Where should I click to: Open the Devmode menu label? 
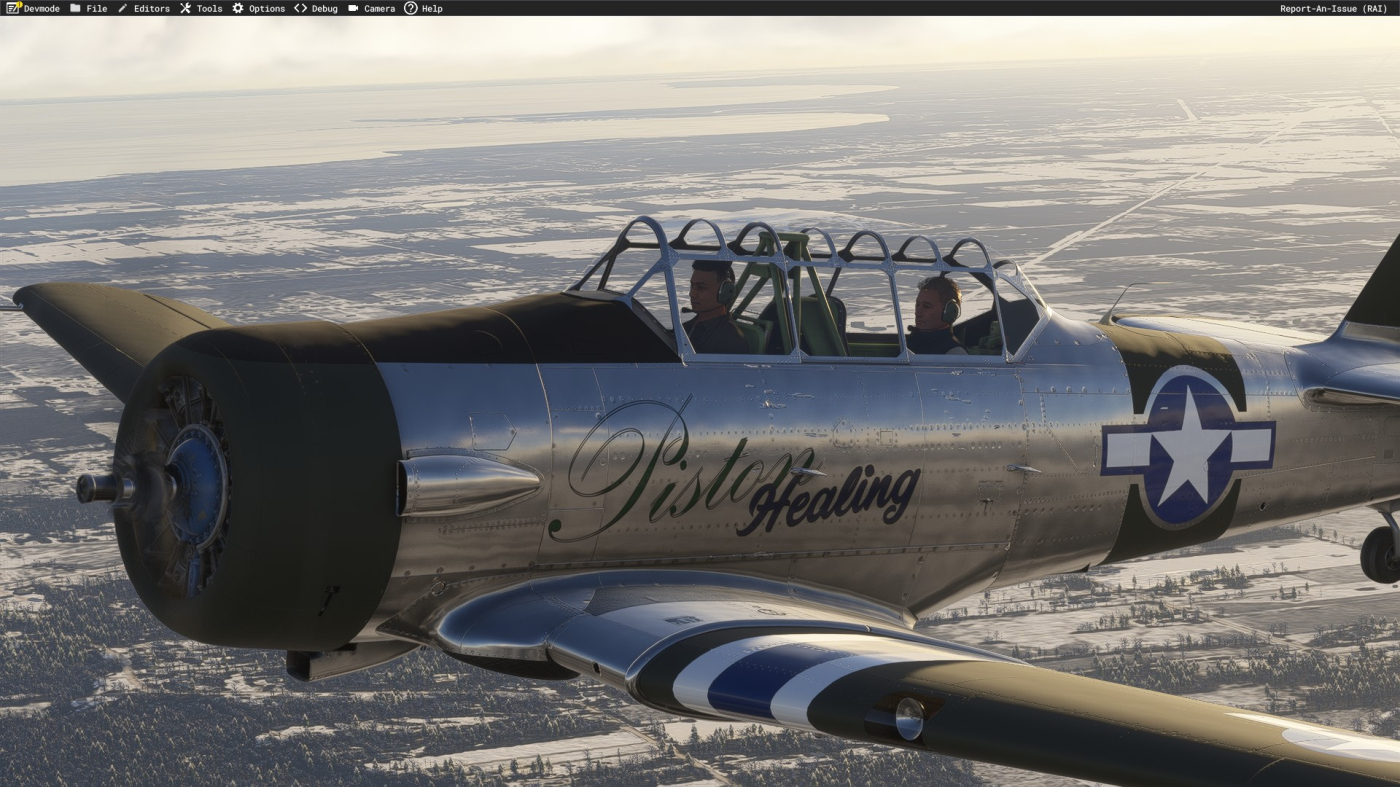(x=42, y=9)
